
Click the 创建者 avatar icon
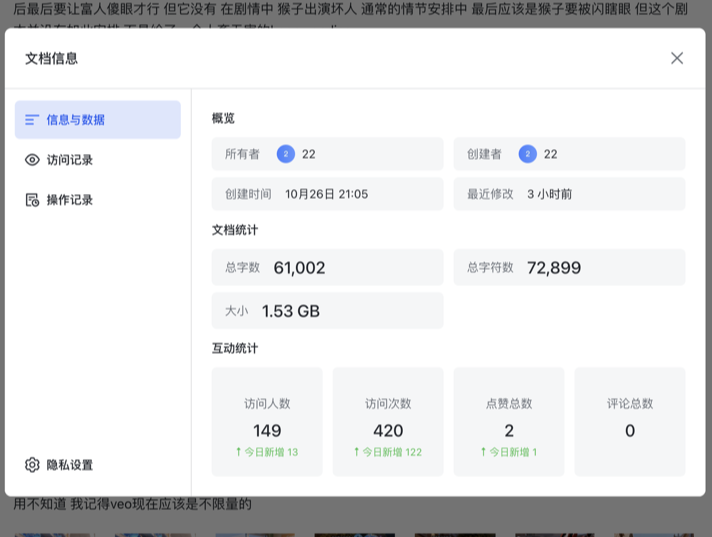tap(528, 154)
